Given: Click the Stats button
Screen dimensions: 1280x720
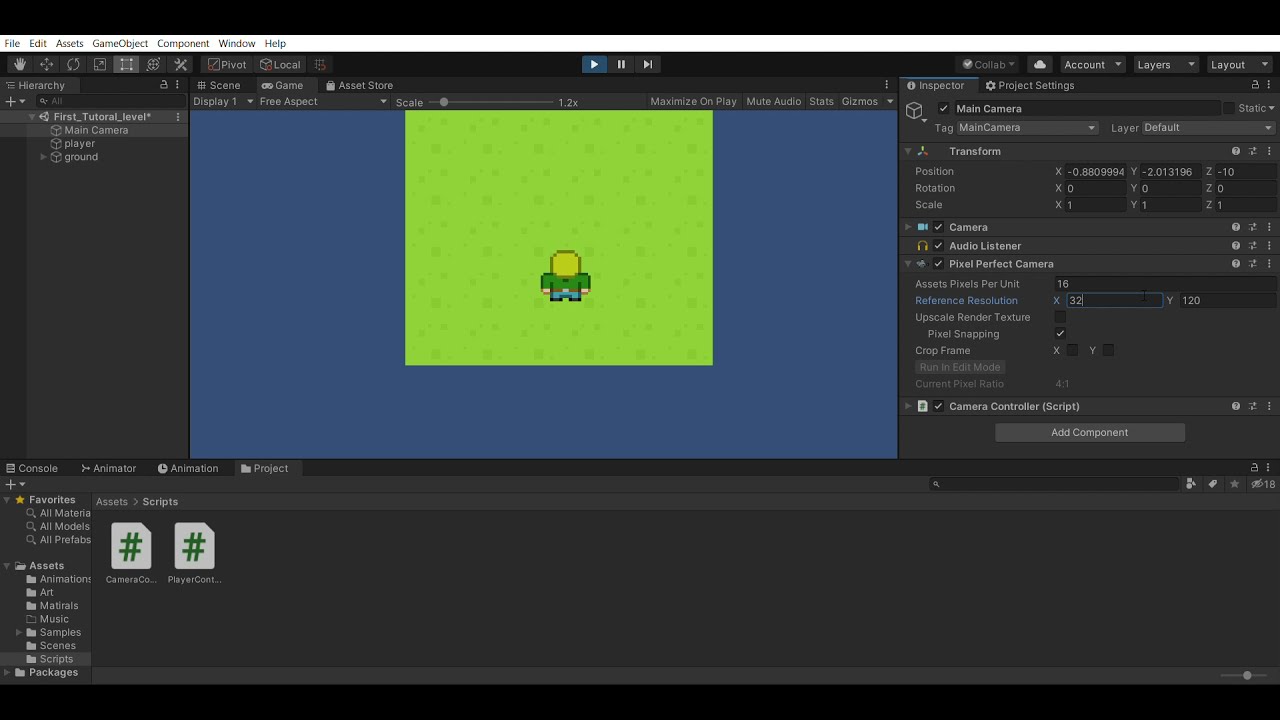Looking at the screenshot, I should [821, 101].
